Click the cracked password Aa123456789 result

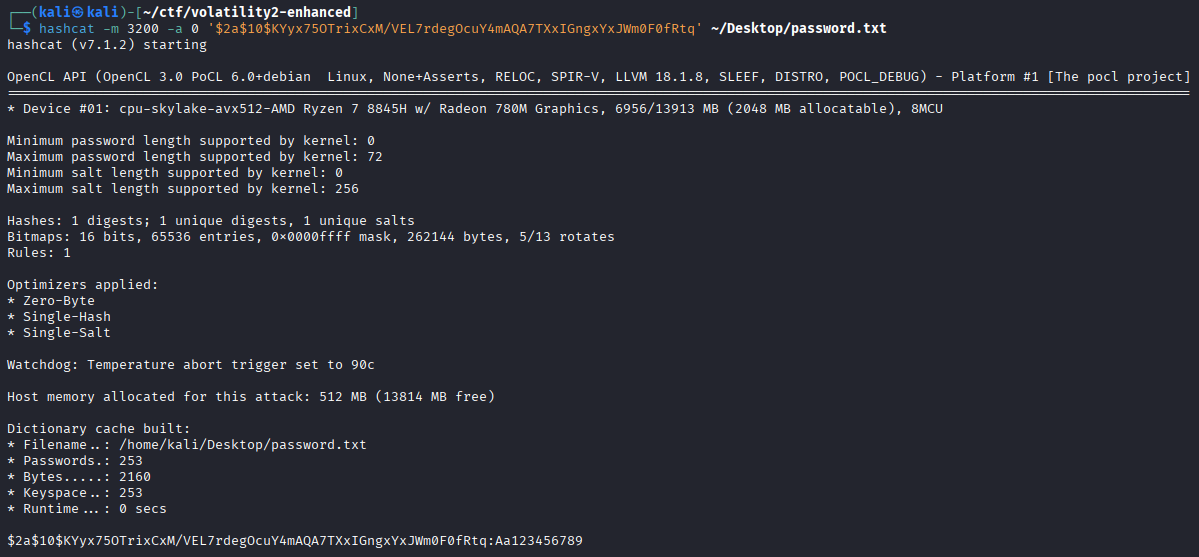(x=539, y=541)
